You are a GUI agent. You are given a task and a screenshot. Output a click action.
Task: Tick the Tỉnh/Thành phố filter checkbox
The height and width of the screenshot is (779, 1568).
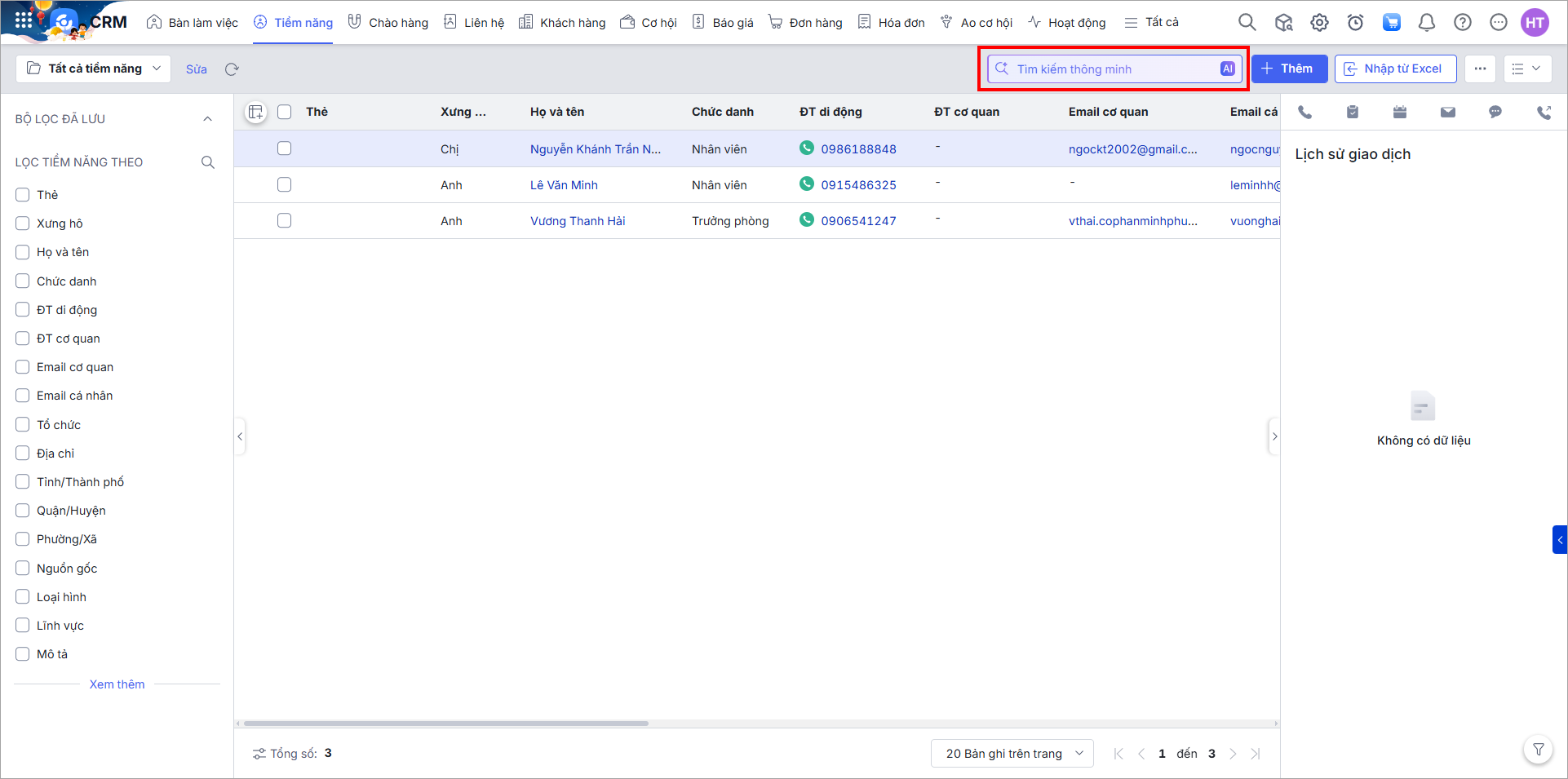(x=23, y=482)
